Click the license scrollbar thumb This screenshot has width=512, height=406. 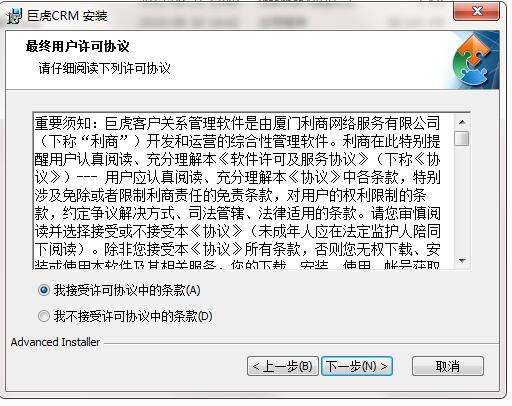coord(462,138)
